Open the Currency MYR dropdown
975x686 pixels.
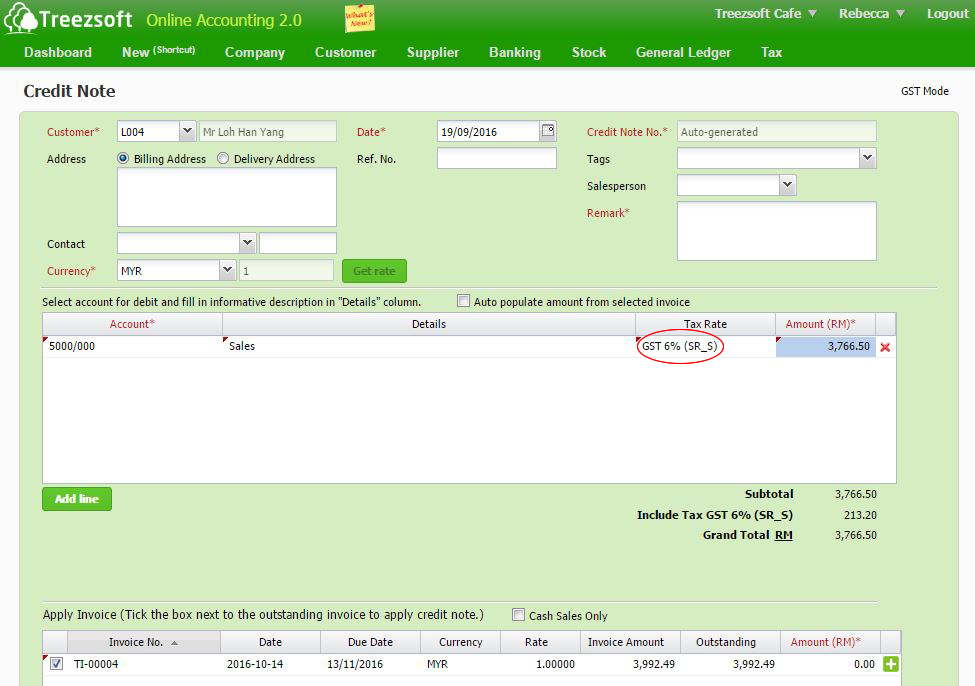(x=227, y=270)
